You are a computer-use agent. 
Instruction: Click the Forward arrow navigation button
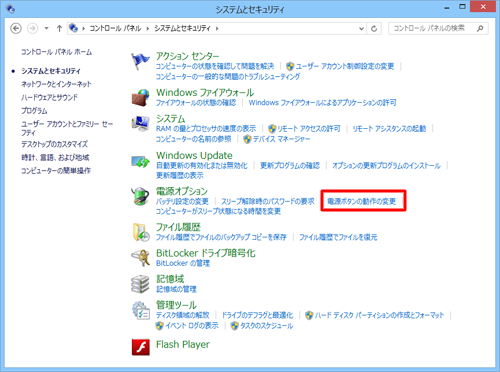(x=32, y=28)
